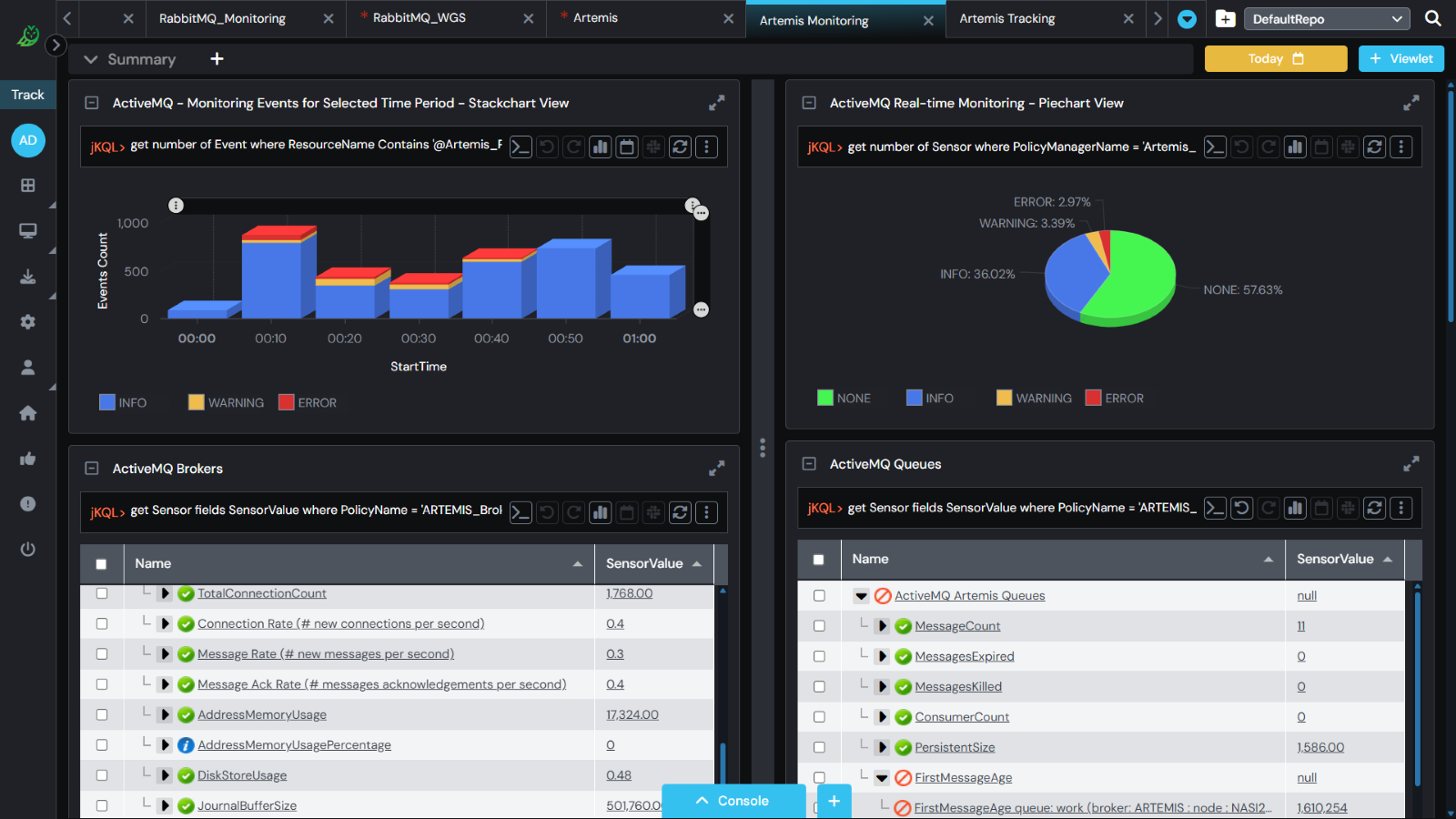Toggle select-all checkbox in Queues table
This screenshot has height=819, width=1456.
coord(818,560)
